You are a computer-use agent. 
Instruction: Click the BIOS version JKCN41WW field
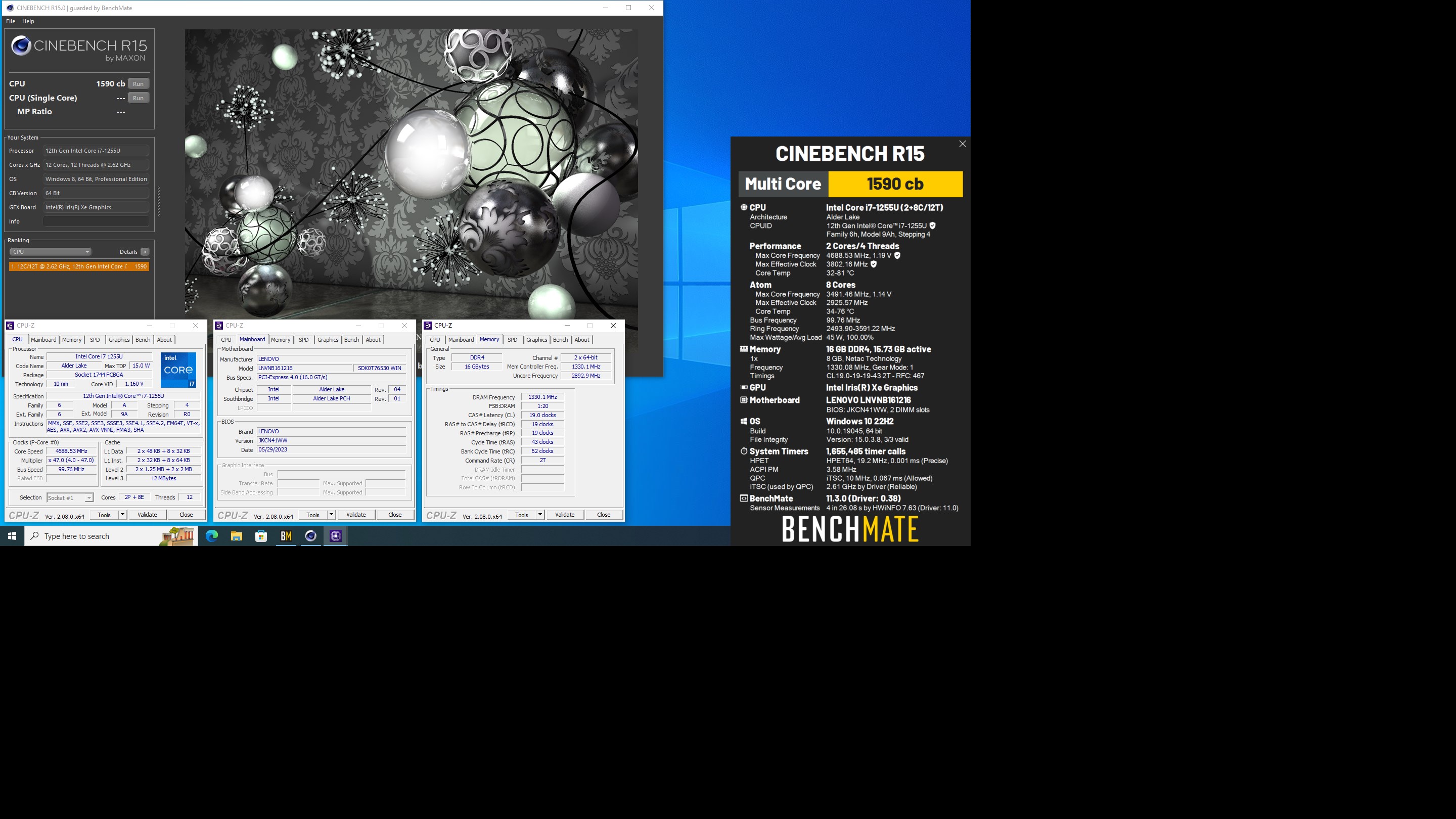[331, 441]
